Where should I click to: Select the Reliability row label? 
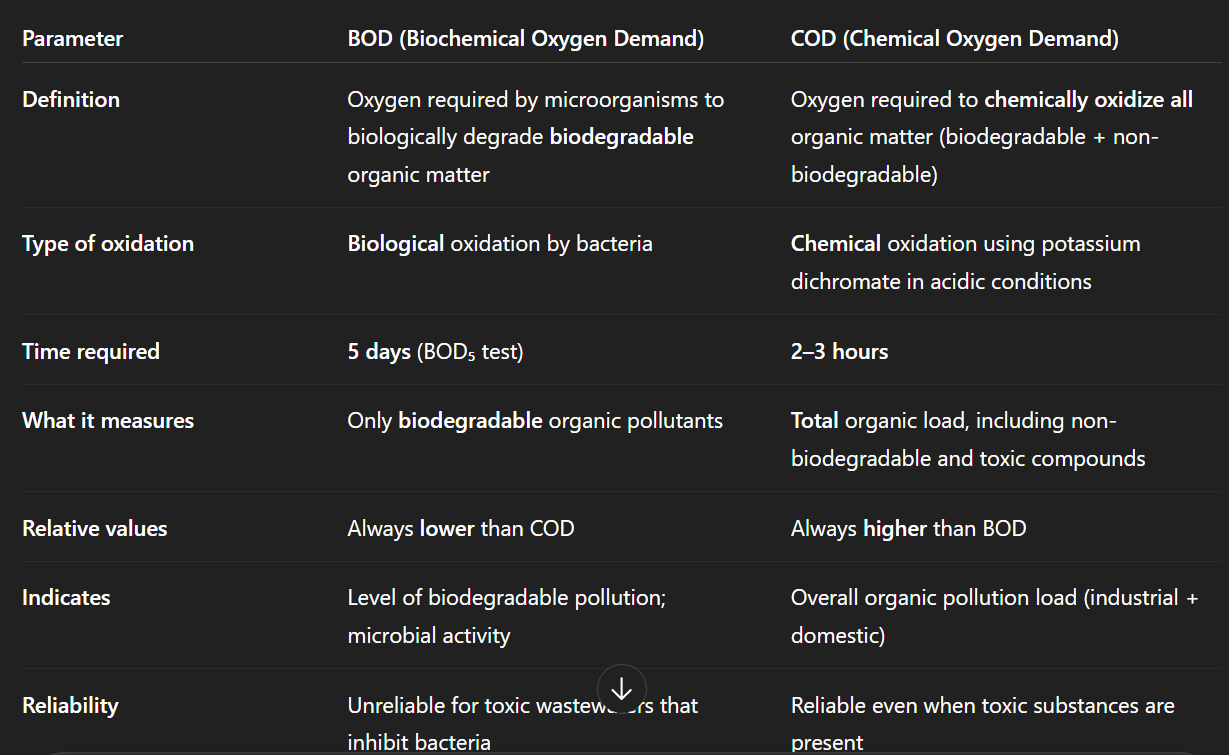click(x=70, y=705)
